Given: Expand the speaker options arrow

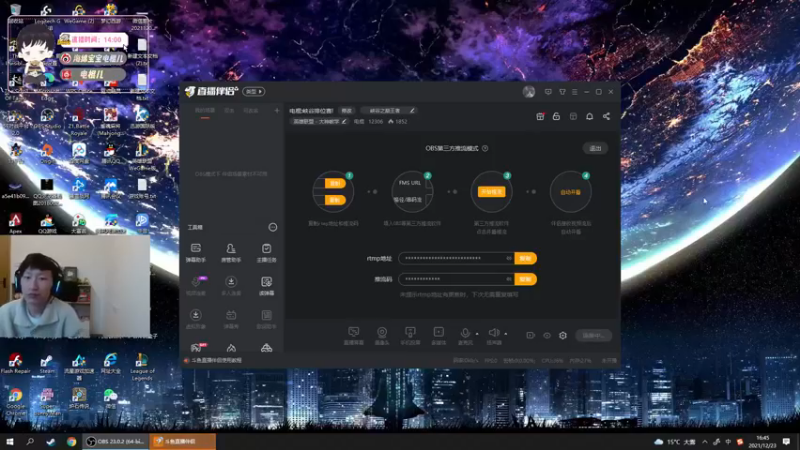Looking at the screenshot, I should coord(506,334).
